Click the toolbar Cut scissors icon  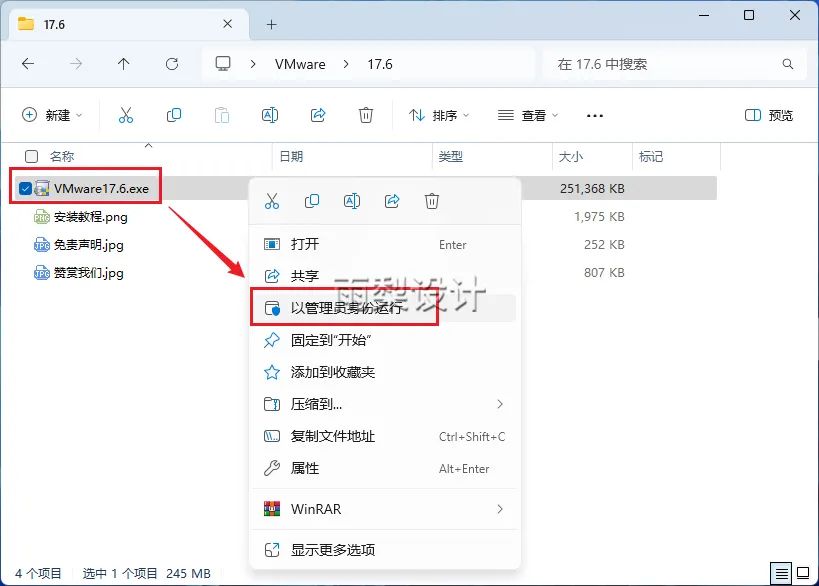click(x=126, y=115)
